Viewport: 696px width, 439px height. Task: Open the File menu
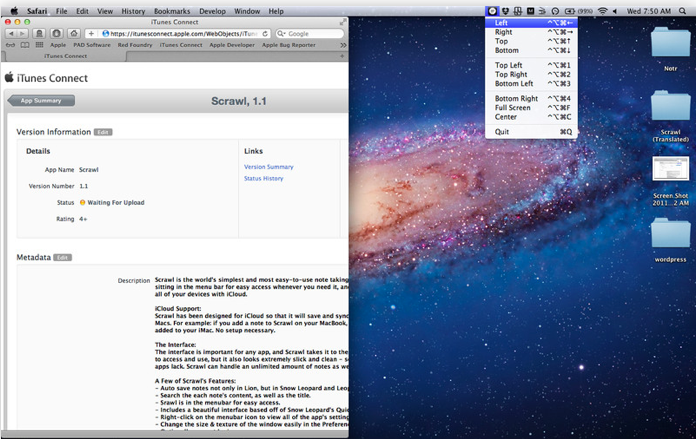click(x=62, y=11)
